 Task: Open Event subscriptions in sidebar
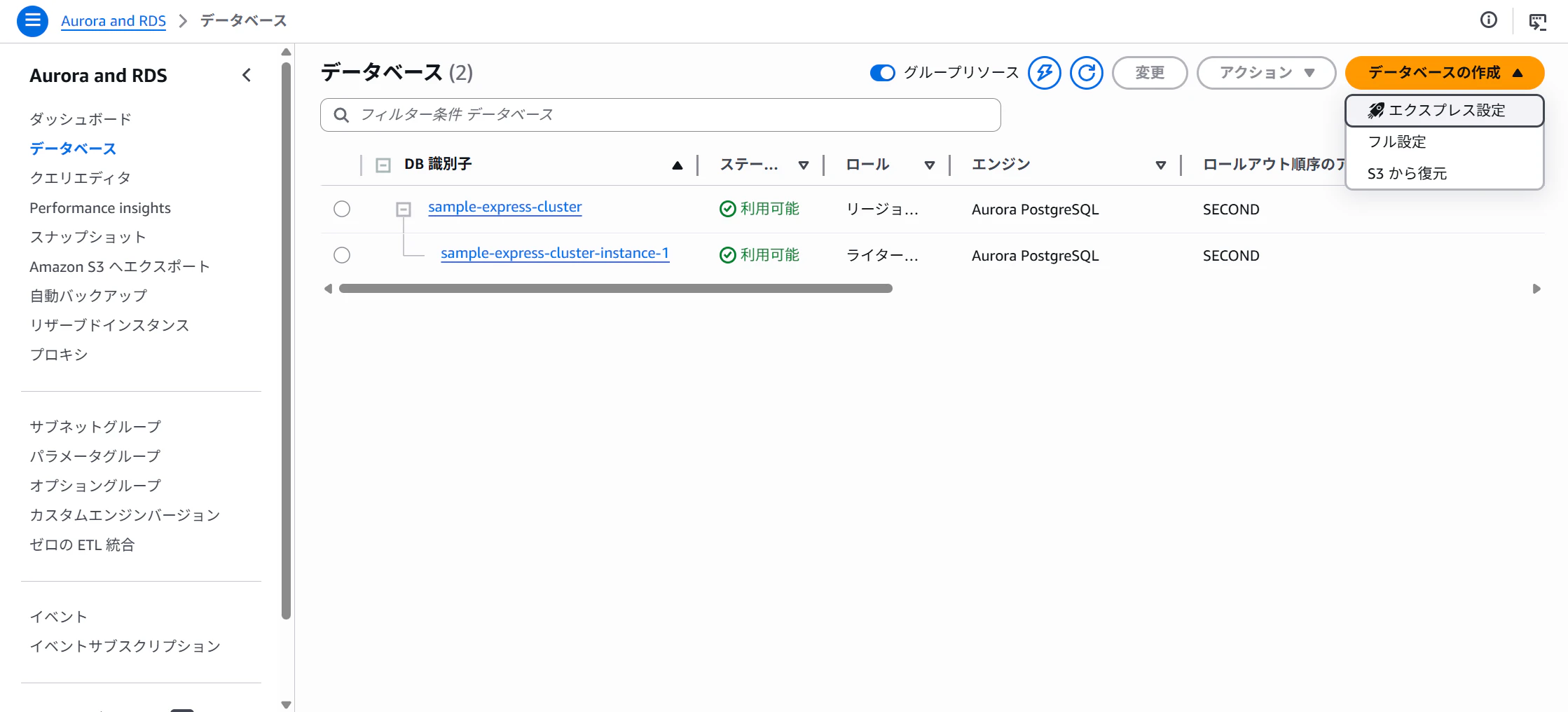tap(125, 646)
